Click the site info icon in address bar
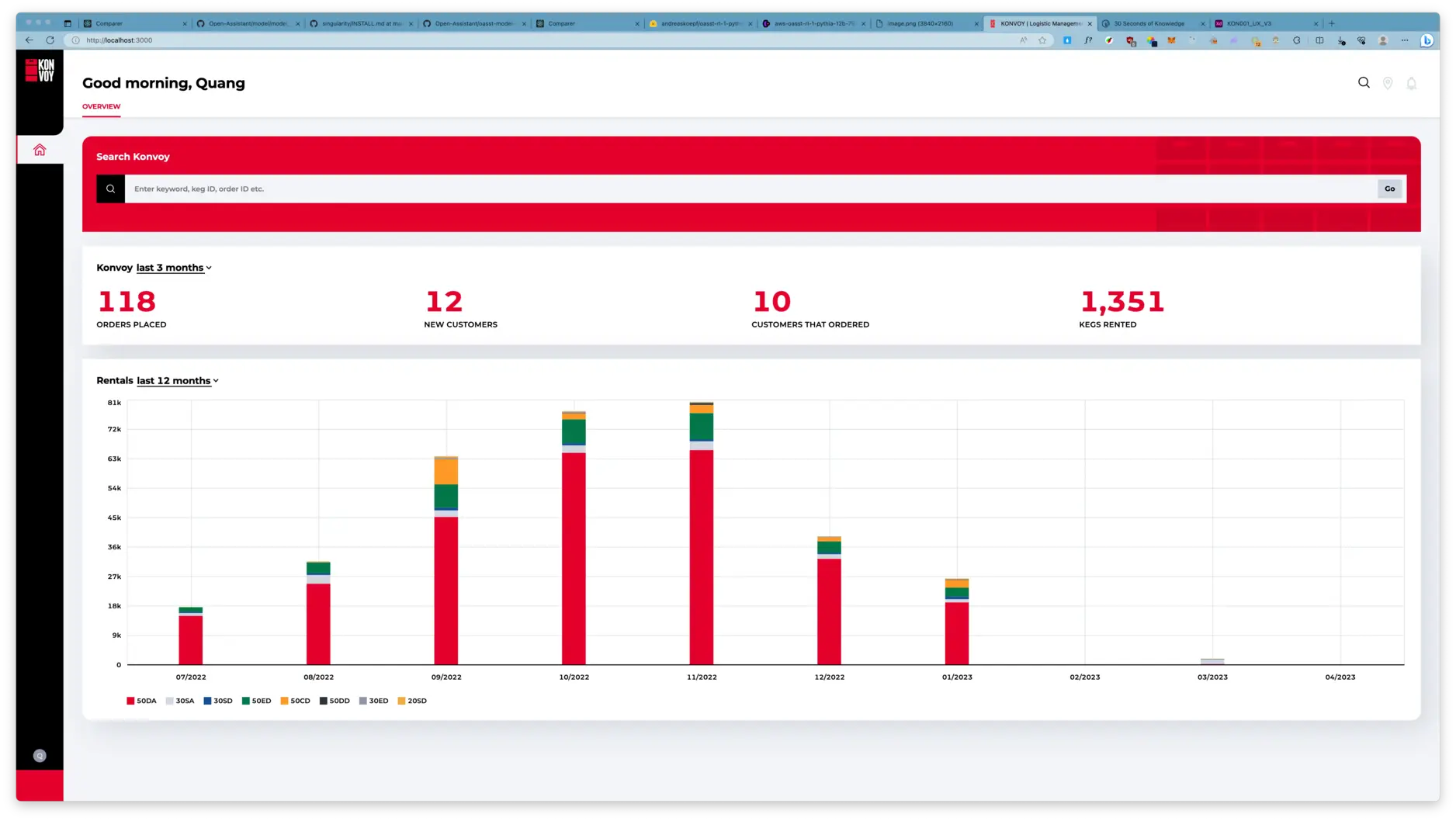The width and height of the screenshot is (1456, 821). (76, 40)
